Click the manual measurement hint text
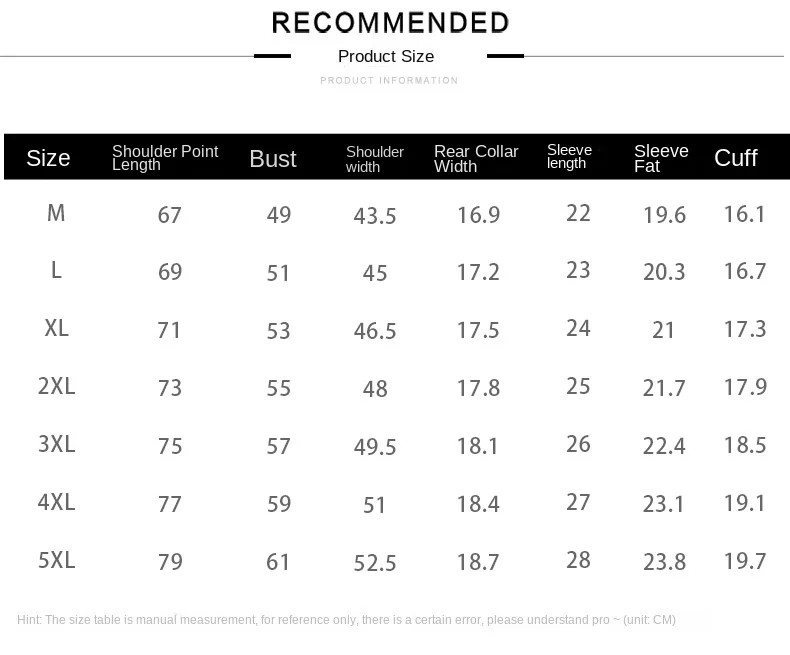The height and width of the screenshot is (655, 790). click(346, 620)
